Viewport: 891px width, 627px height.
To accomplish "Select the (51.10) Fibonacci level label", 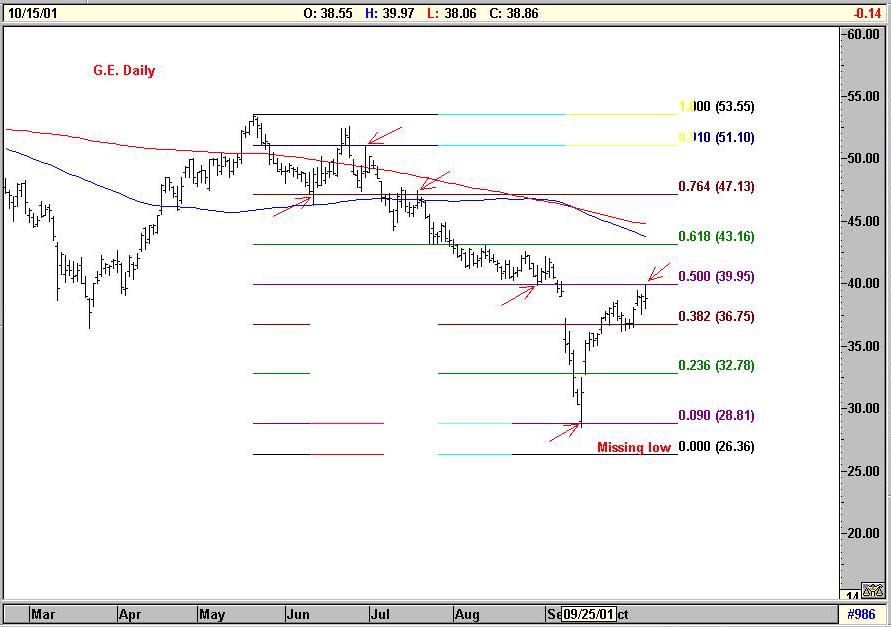I will point(735,137).
